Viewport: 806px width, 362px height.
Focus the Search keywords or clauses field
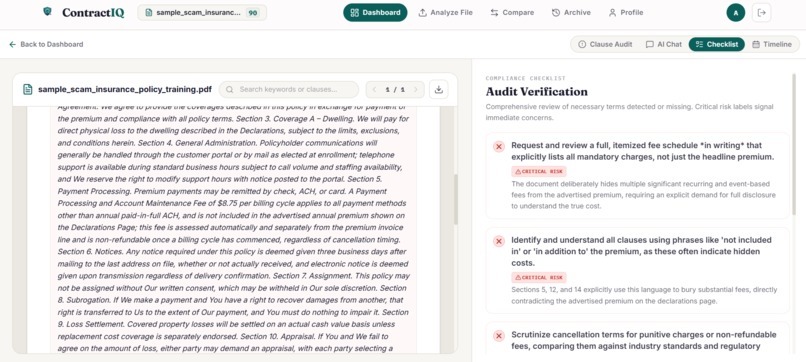pos(289,89)
